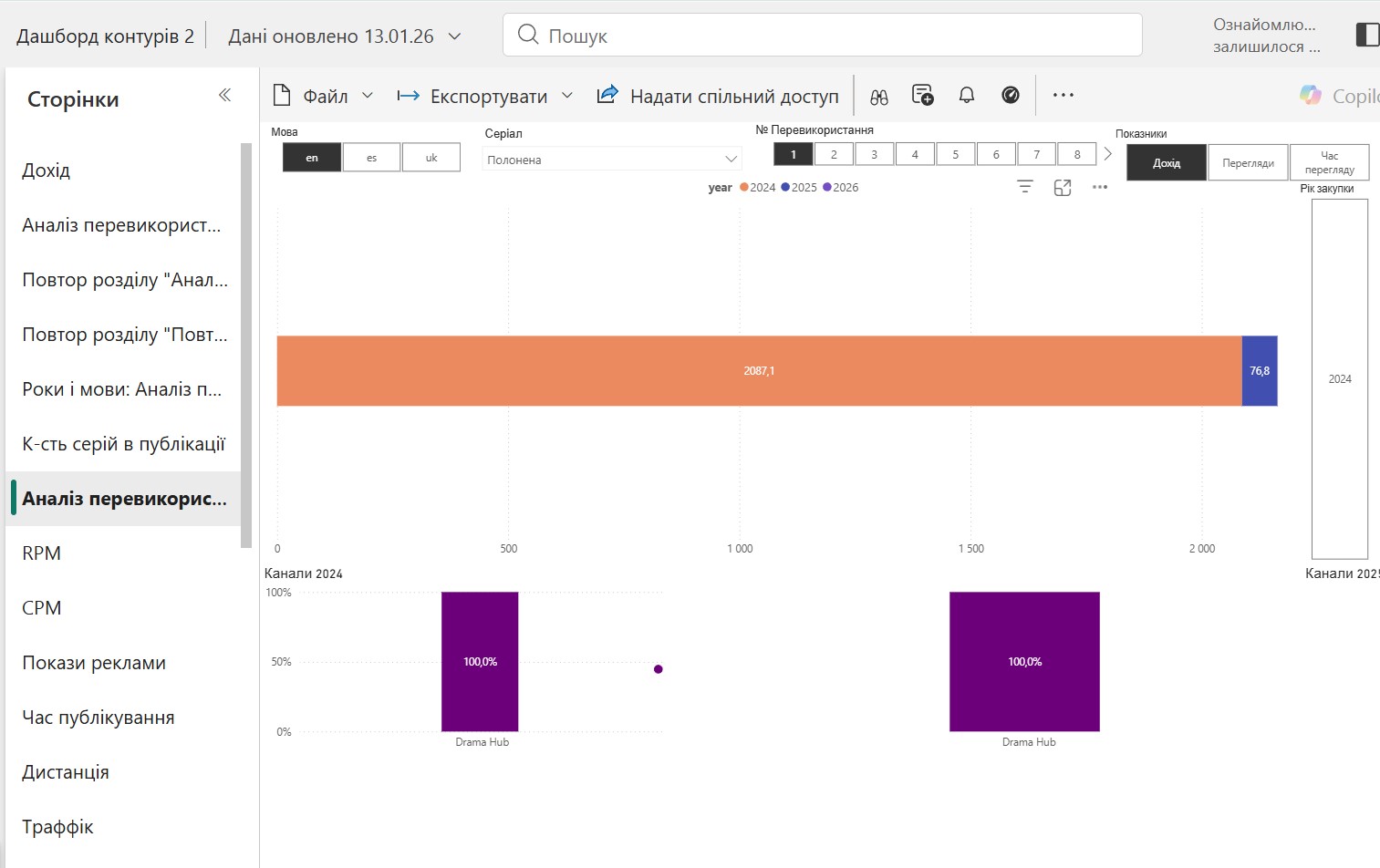
Task: Toggle the panel icon at top right
Action: pyautogui.click(x=1367, y=35)
